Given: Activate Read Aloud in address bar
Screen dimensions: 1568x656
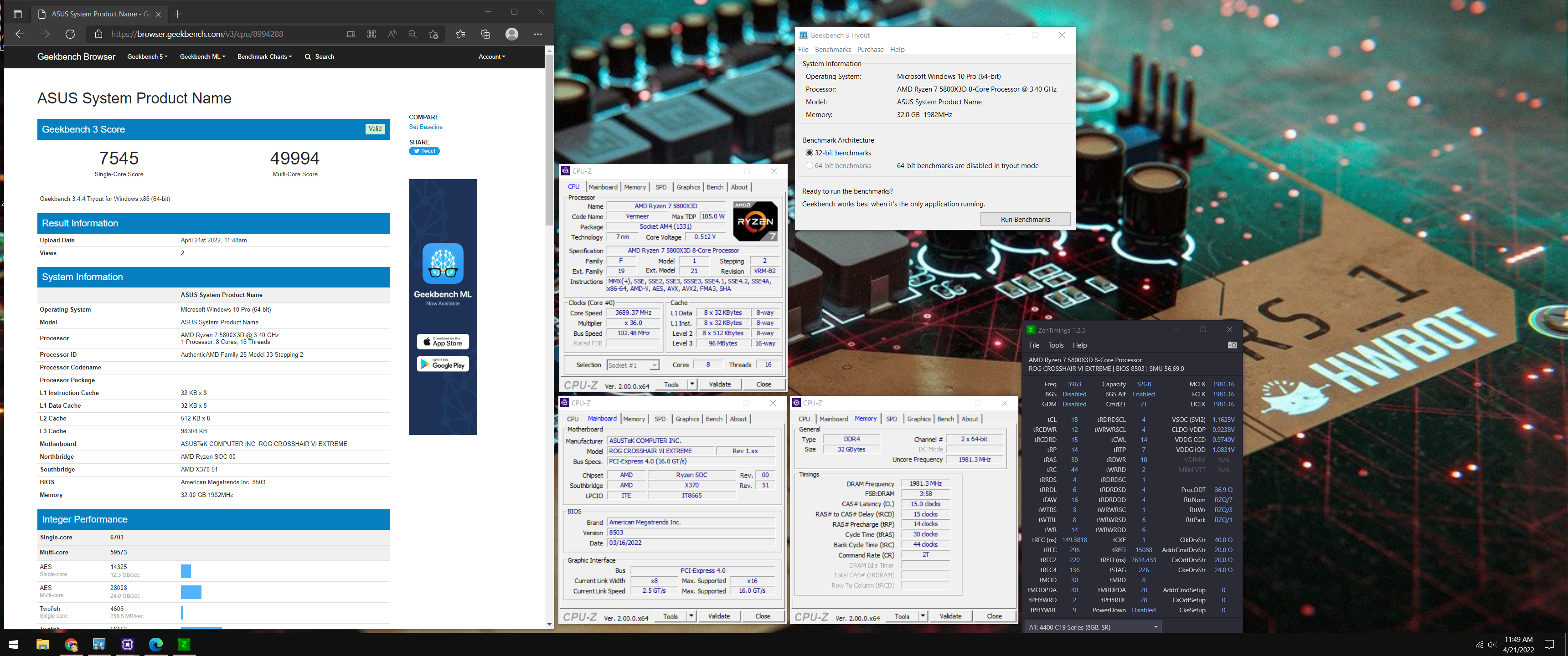Looking at the screenshot, I should [x=392, y=34].
